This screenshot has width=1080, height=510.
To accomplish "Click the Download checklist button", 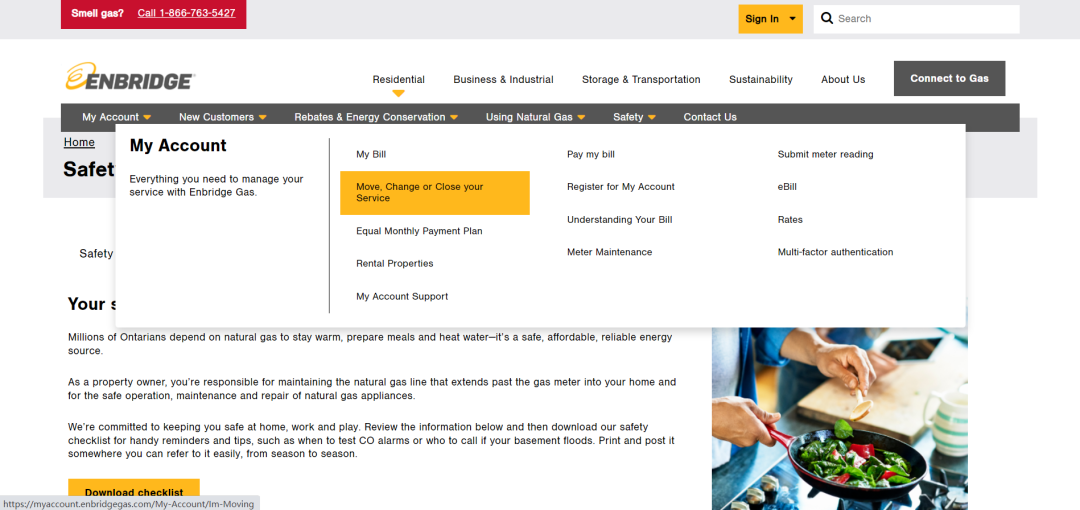I will pos(134,493).
